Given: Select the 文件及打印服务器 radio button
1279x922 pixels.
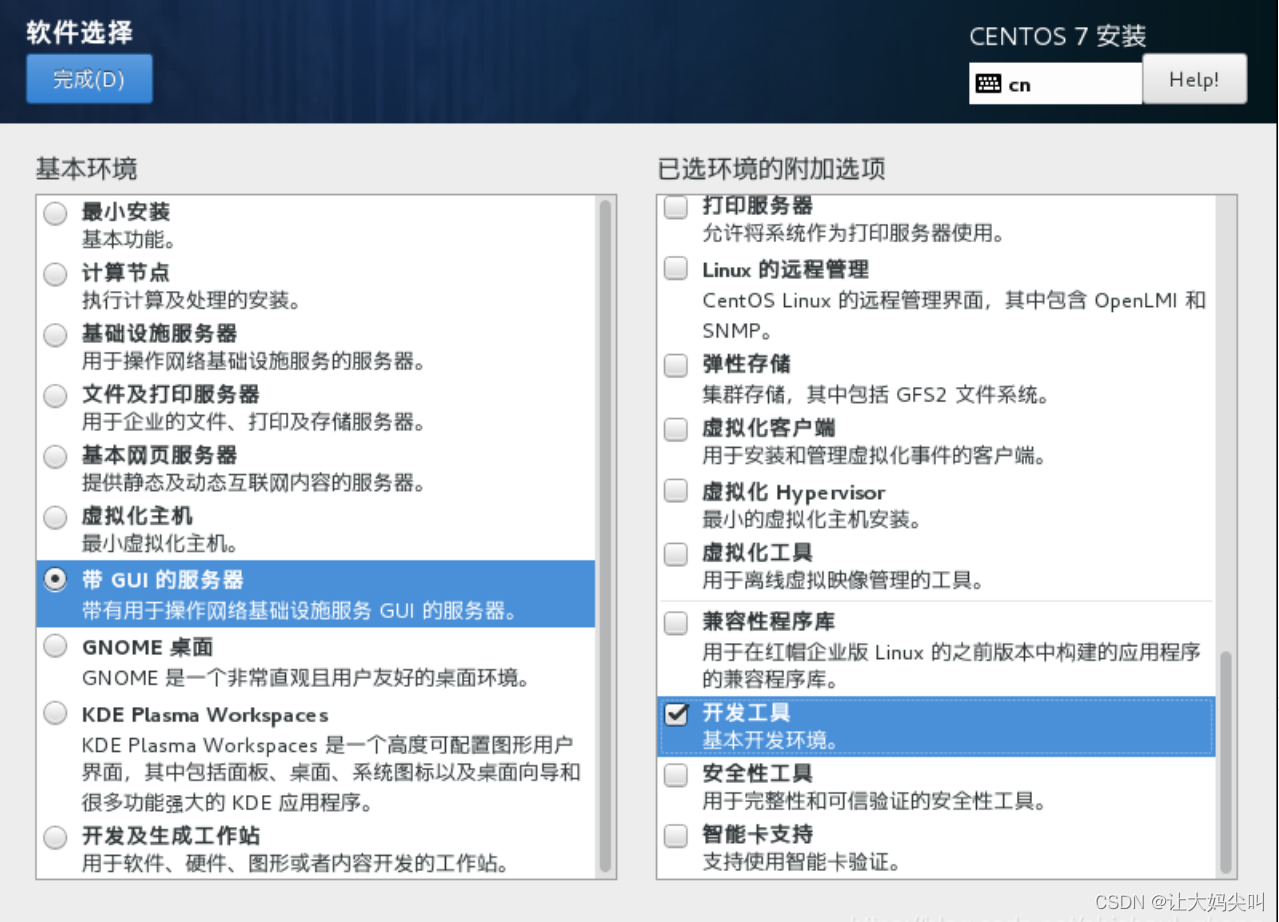Looking at the screenshot, I should tap(56, 396).
